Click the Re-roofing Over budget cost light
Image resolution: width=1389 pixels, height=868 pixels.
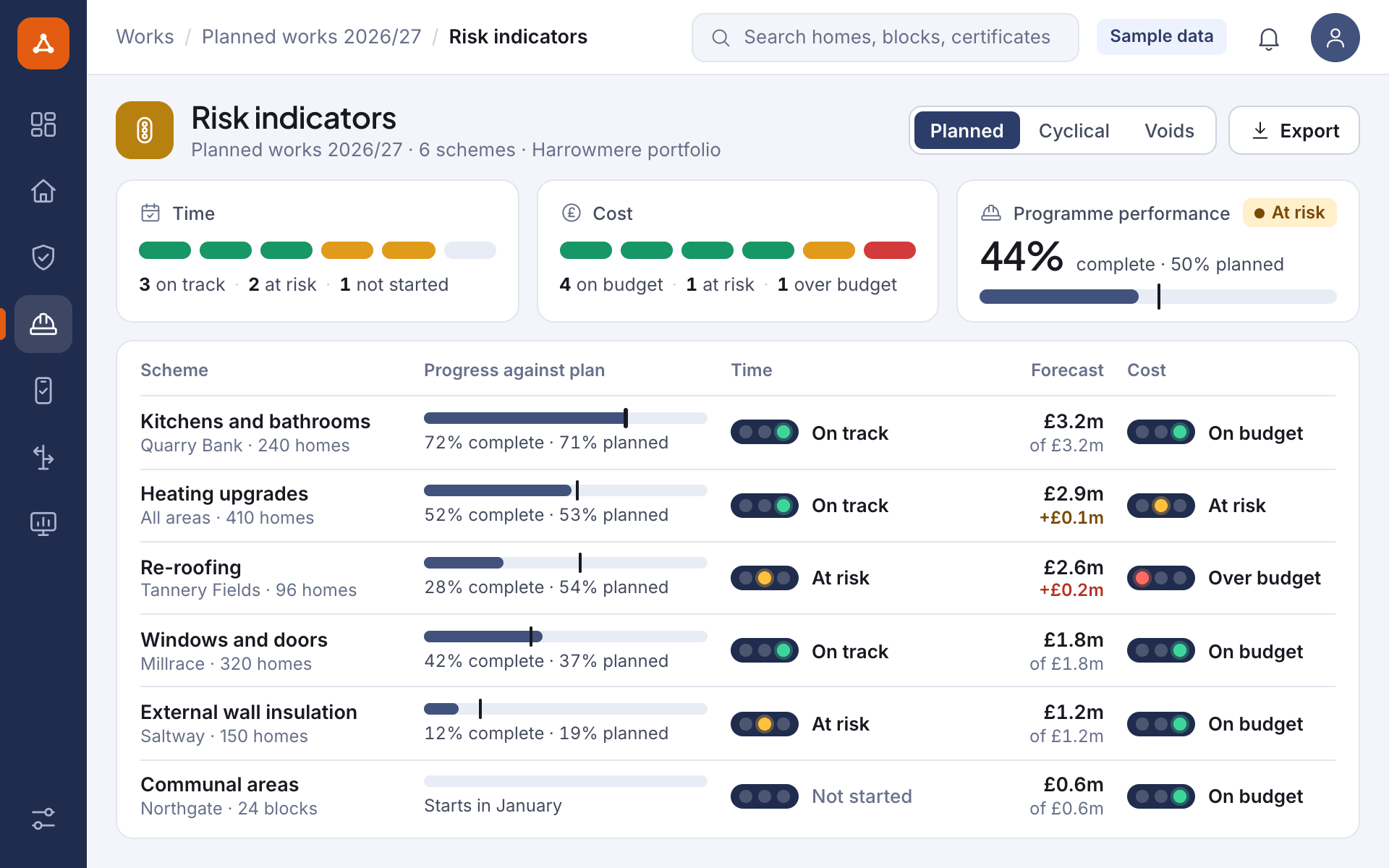click(1161, 578)
